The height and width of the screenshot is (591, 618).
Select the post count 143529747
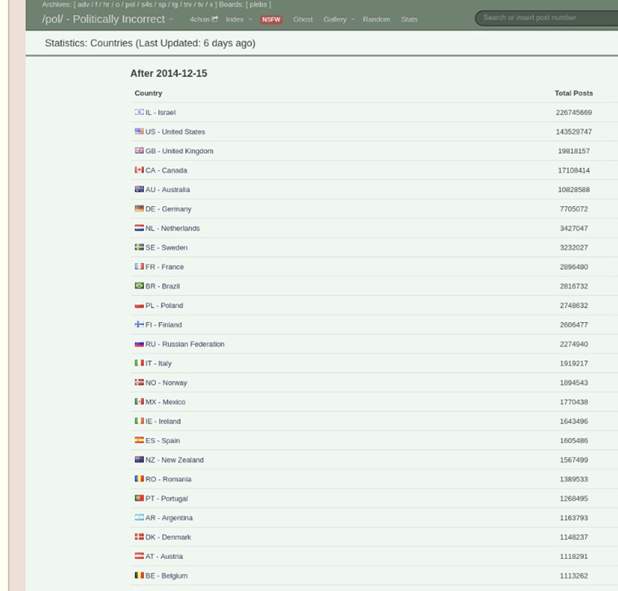[573, 132]
